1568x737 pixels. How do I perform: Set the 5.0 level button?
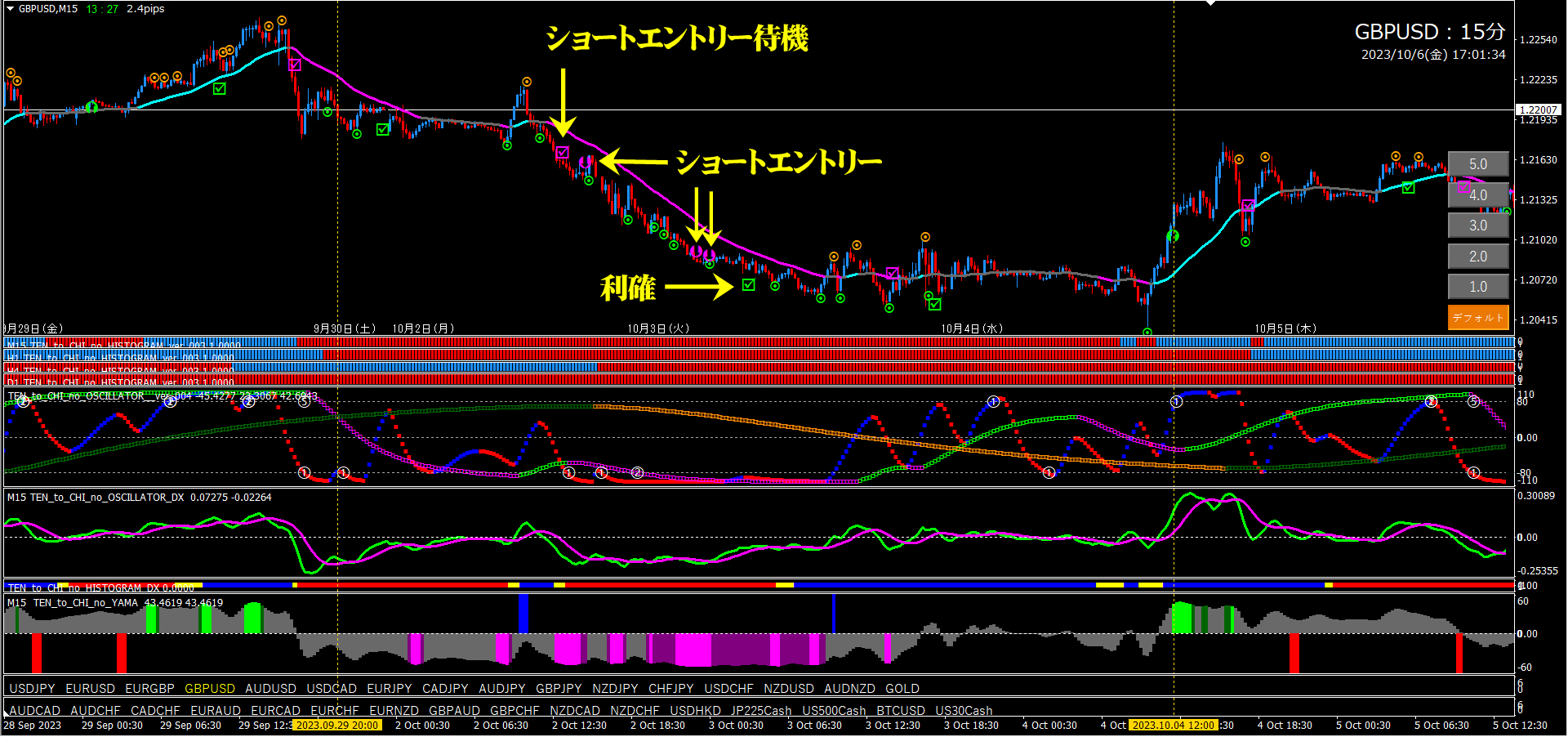[1478, 164]
